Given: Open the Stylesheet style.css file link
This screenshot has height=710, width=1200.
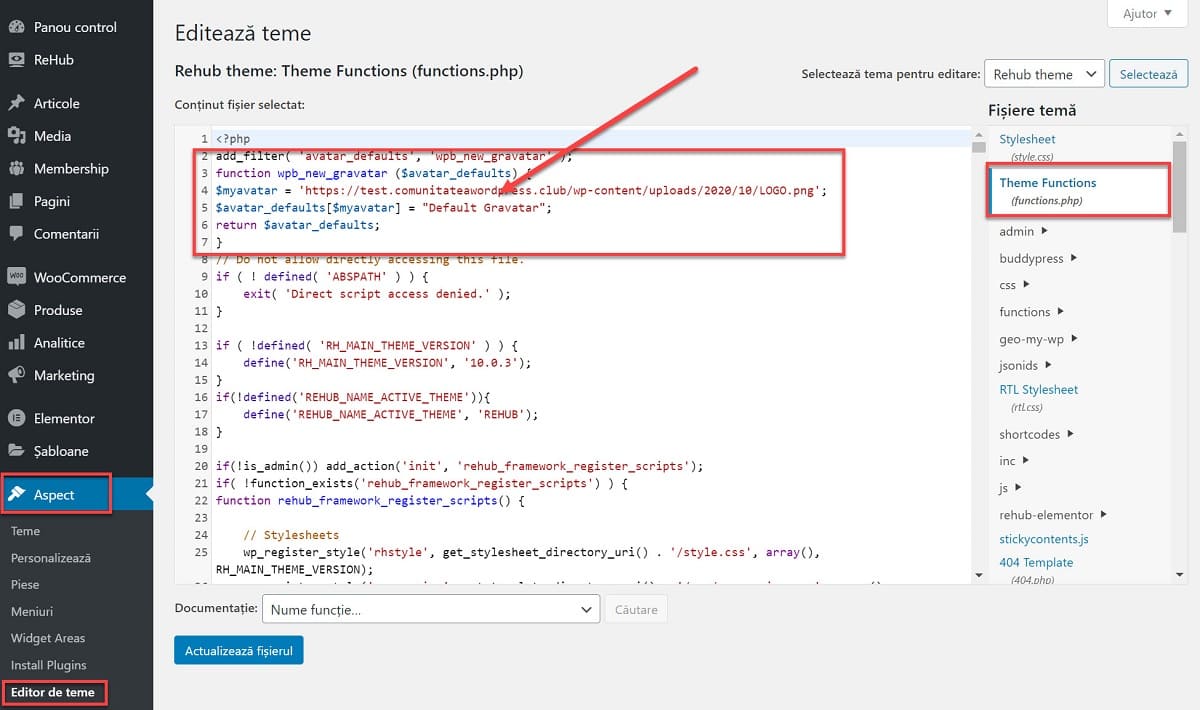Looking at the screenshot, I should tap(1027, 139).
